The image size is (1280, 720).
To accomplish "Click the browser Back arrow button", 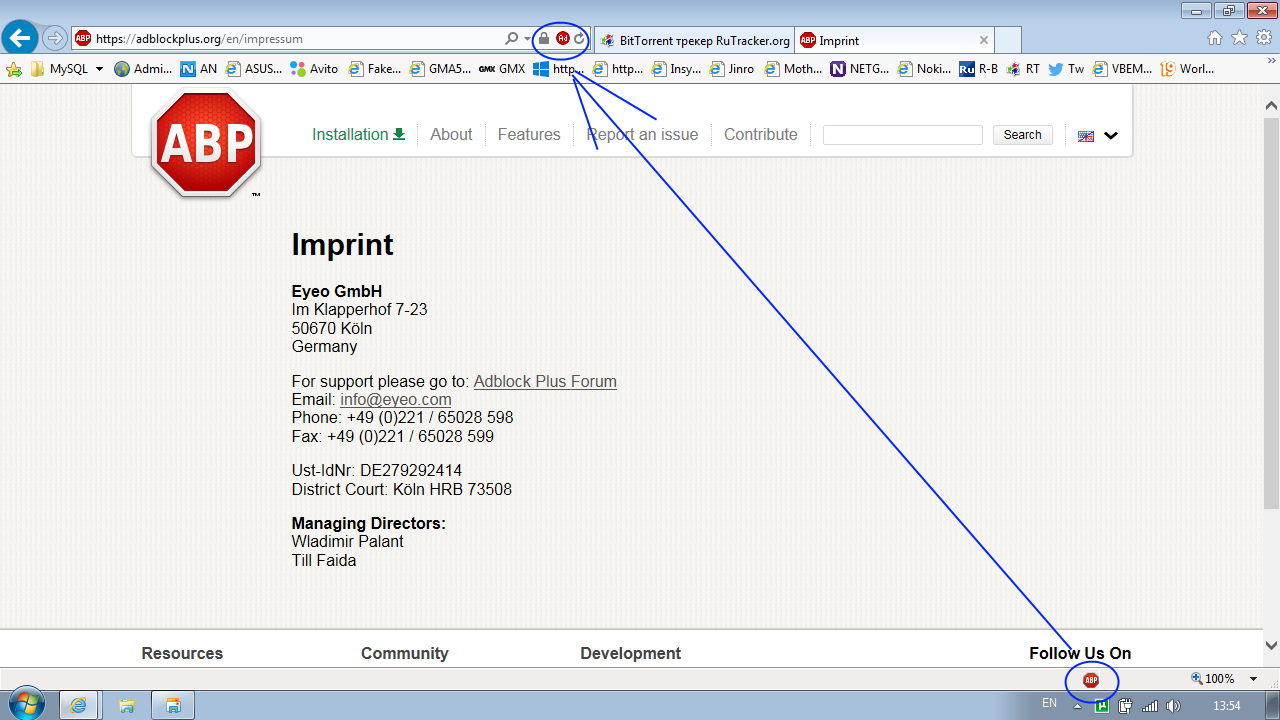I will pos(20,39).
